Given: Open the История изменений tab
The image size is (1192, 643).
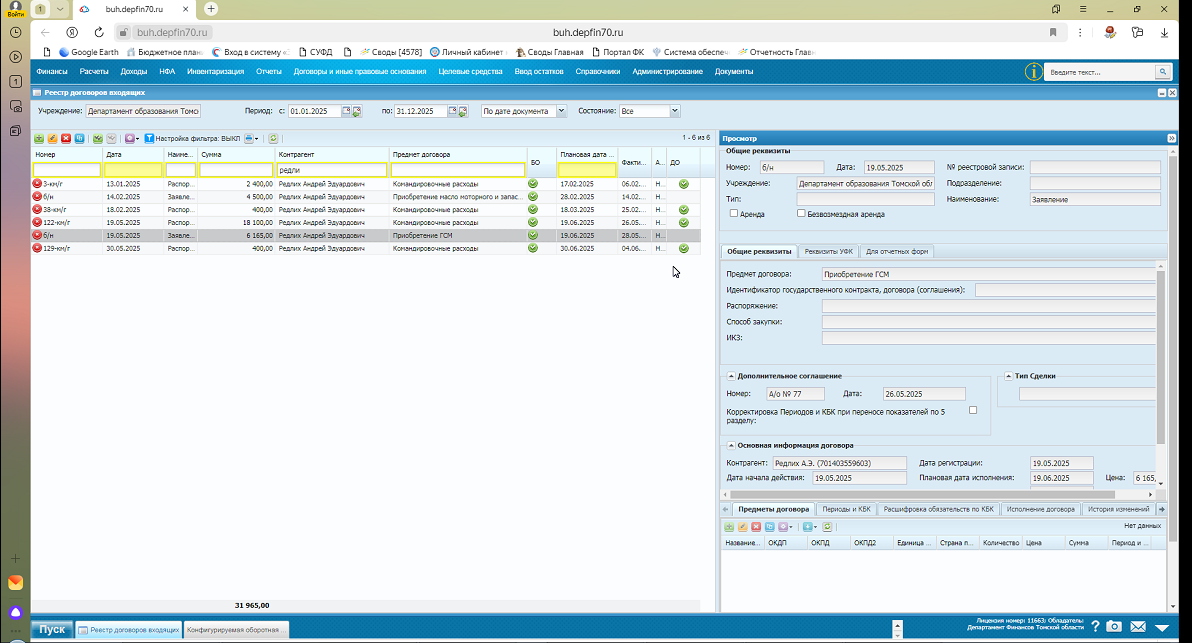Looking at the screenshot, I should pos(1118,509).
